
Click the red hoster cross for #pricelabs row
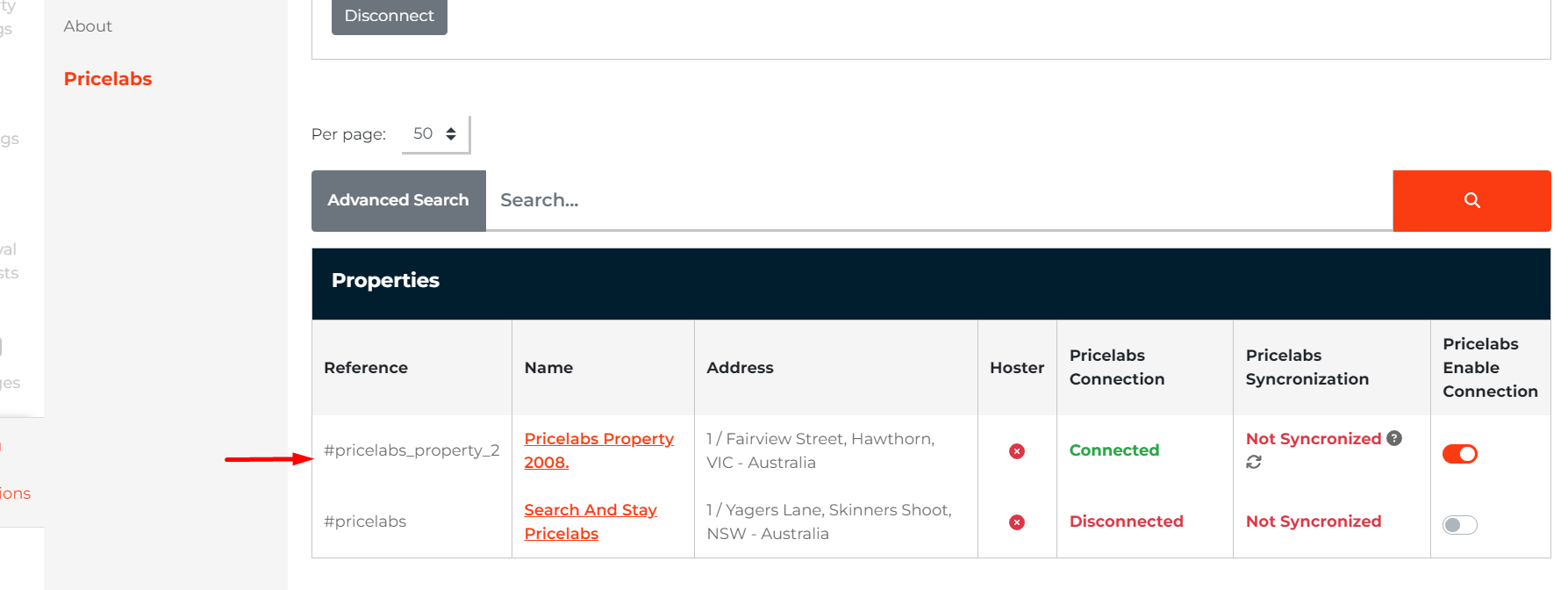[x=1017, y=522]
